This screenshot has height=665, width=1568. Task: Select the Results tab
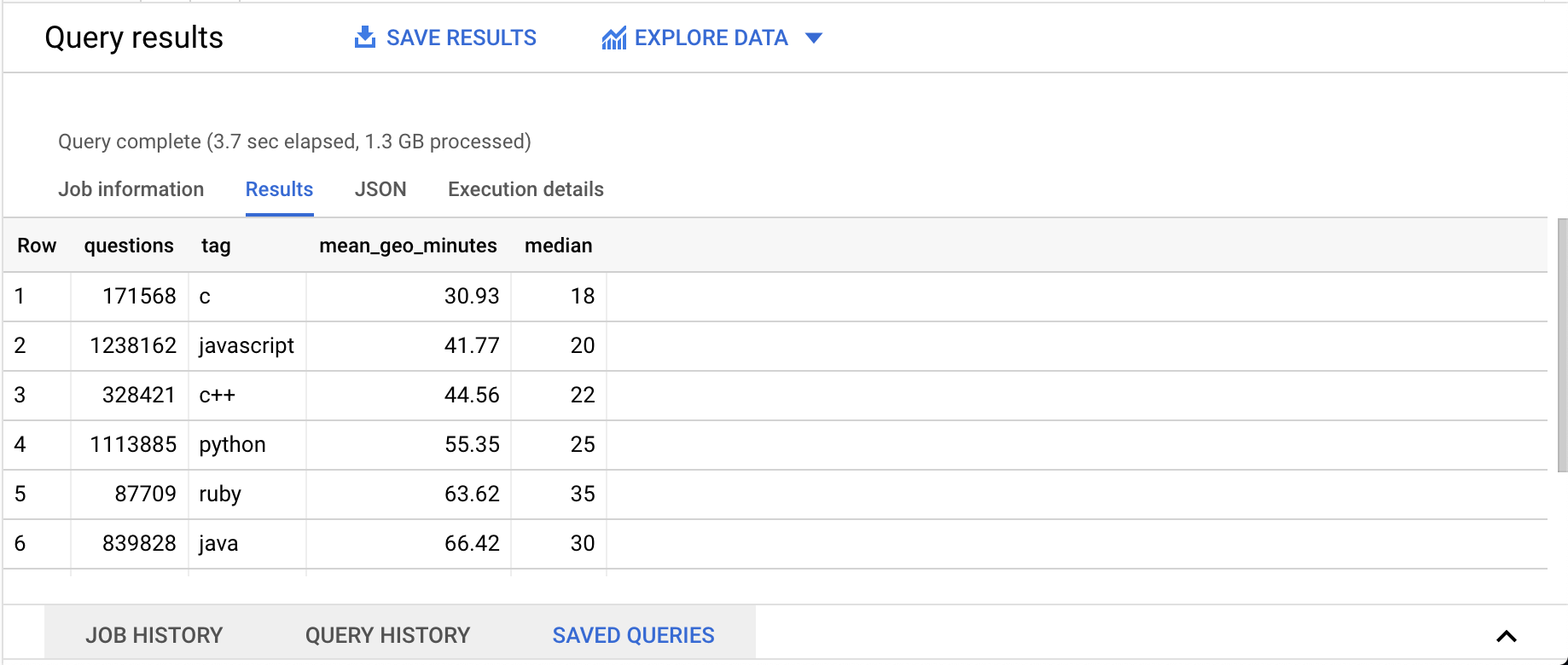tap(280, 189)
